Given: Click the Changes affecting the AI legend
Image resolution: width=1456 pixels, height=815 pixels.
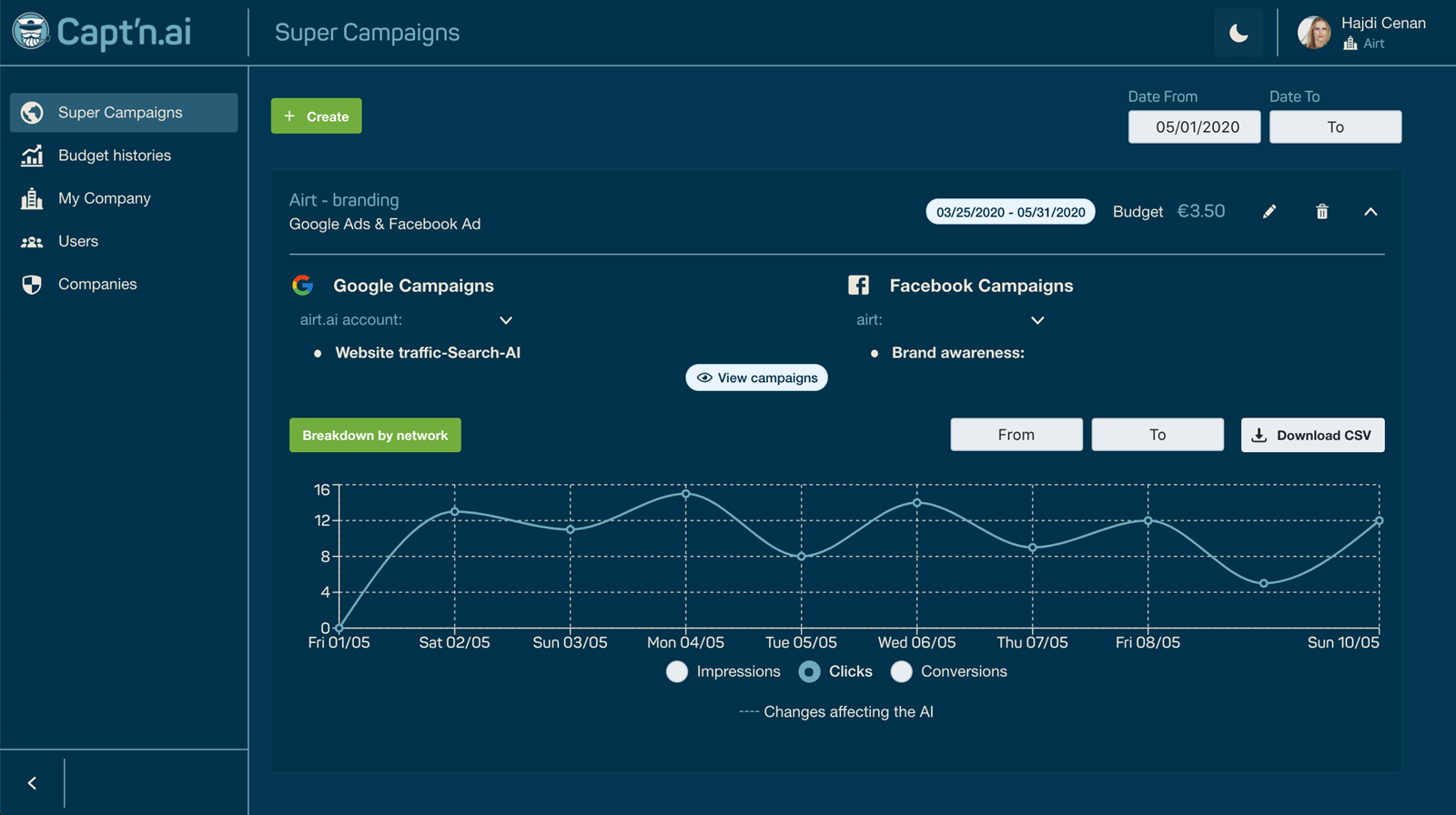Looking at the screenshot, I should (x=836, y=712).
